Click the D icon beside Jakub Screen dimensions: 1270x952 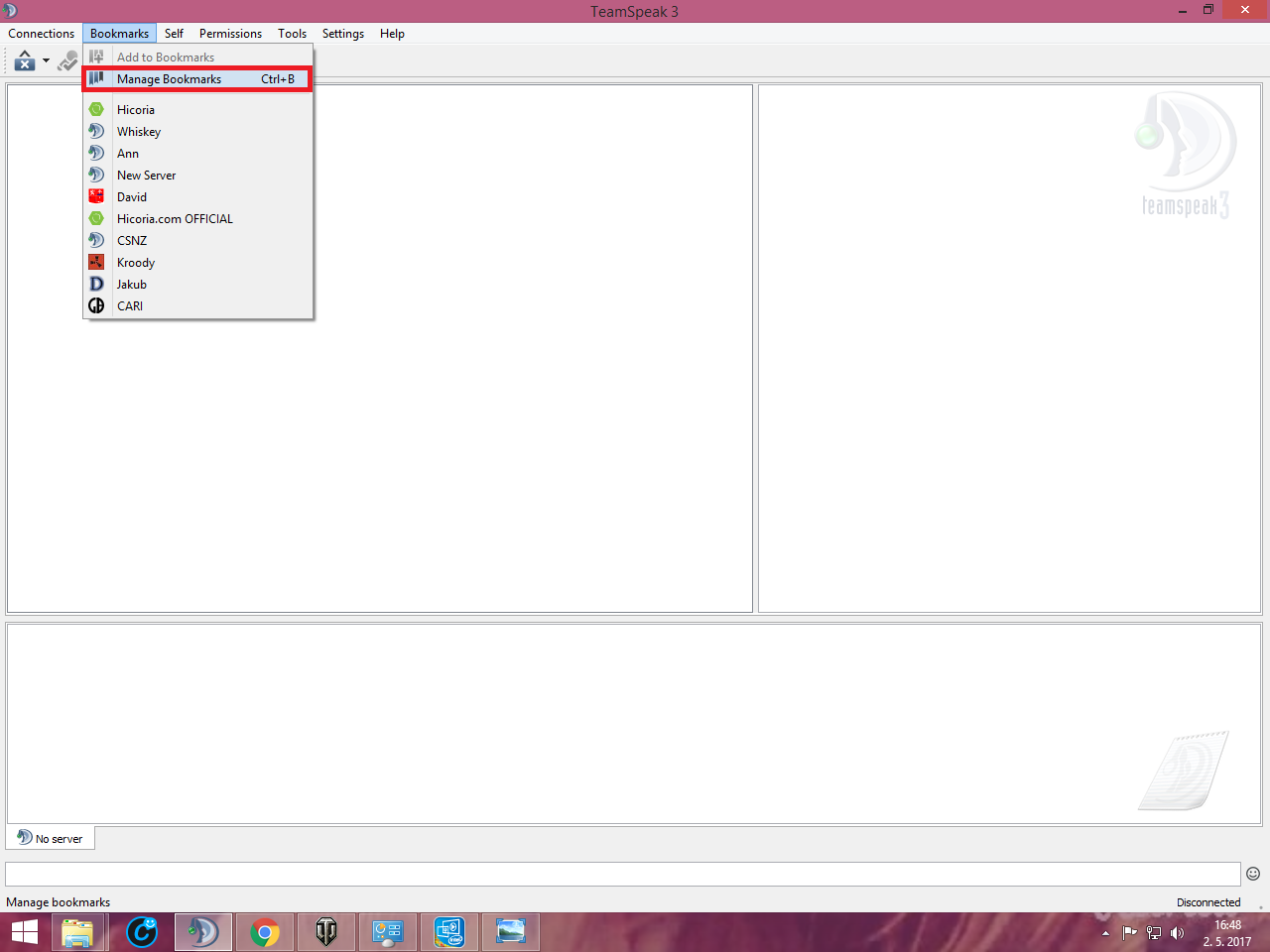[96, 284]
